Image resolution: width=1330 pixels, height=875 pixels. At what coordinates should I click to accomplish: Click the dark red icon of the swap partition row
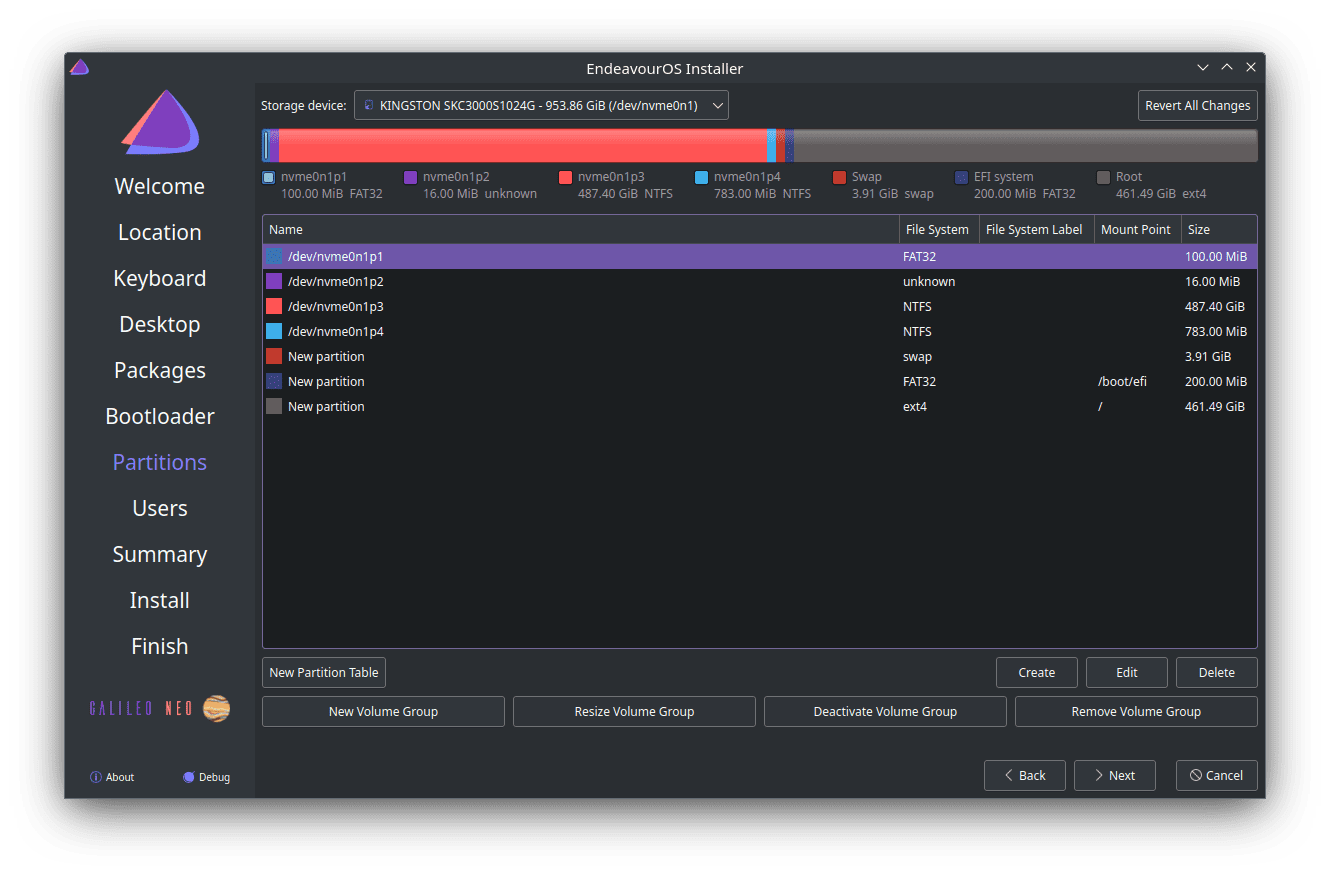[x=274, y=356]
